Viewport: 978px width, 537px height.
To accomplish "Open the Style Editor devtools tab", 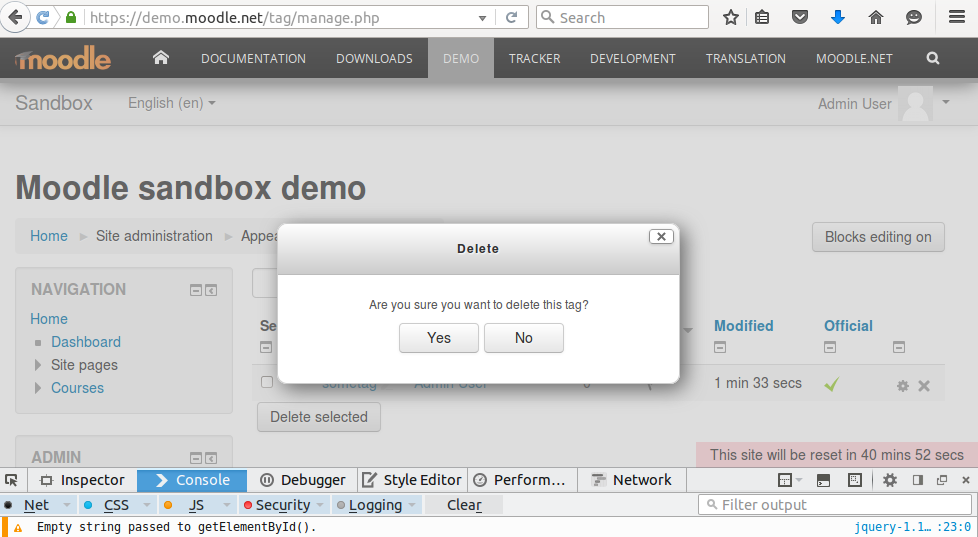I will click(x=412, y=480).
